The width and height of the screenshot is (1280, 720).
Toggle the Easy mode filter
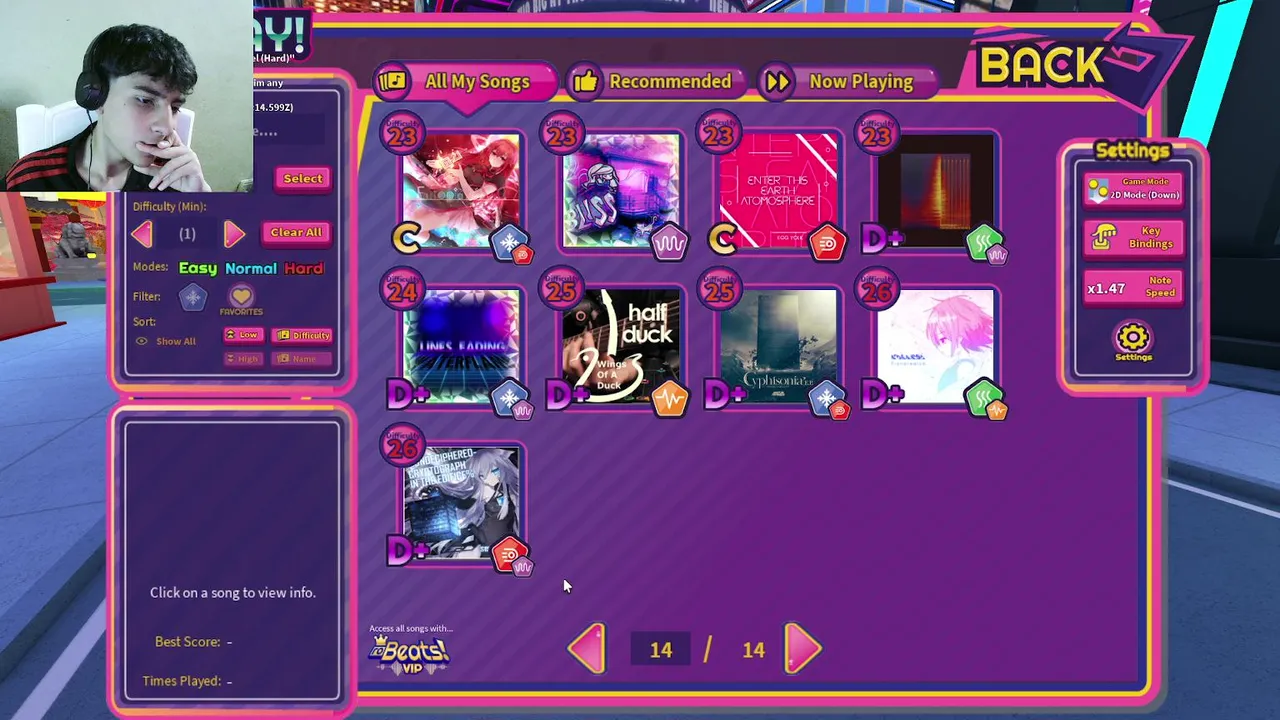198,268
